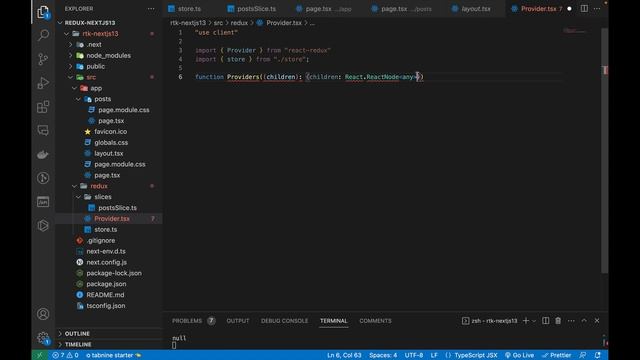The height and width of the screenshot is (360, 640).
Task: Open the Run and Debug icon
Action: pos(43,83)
